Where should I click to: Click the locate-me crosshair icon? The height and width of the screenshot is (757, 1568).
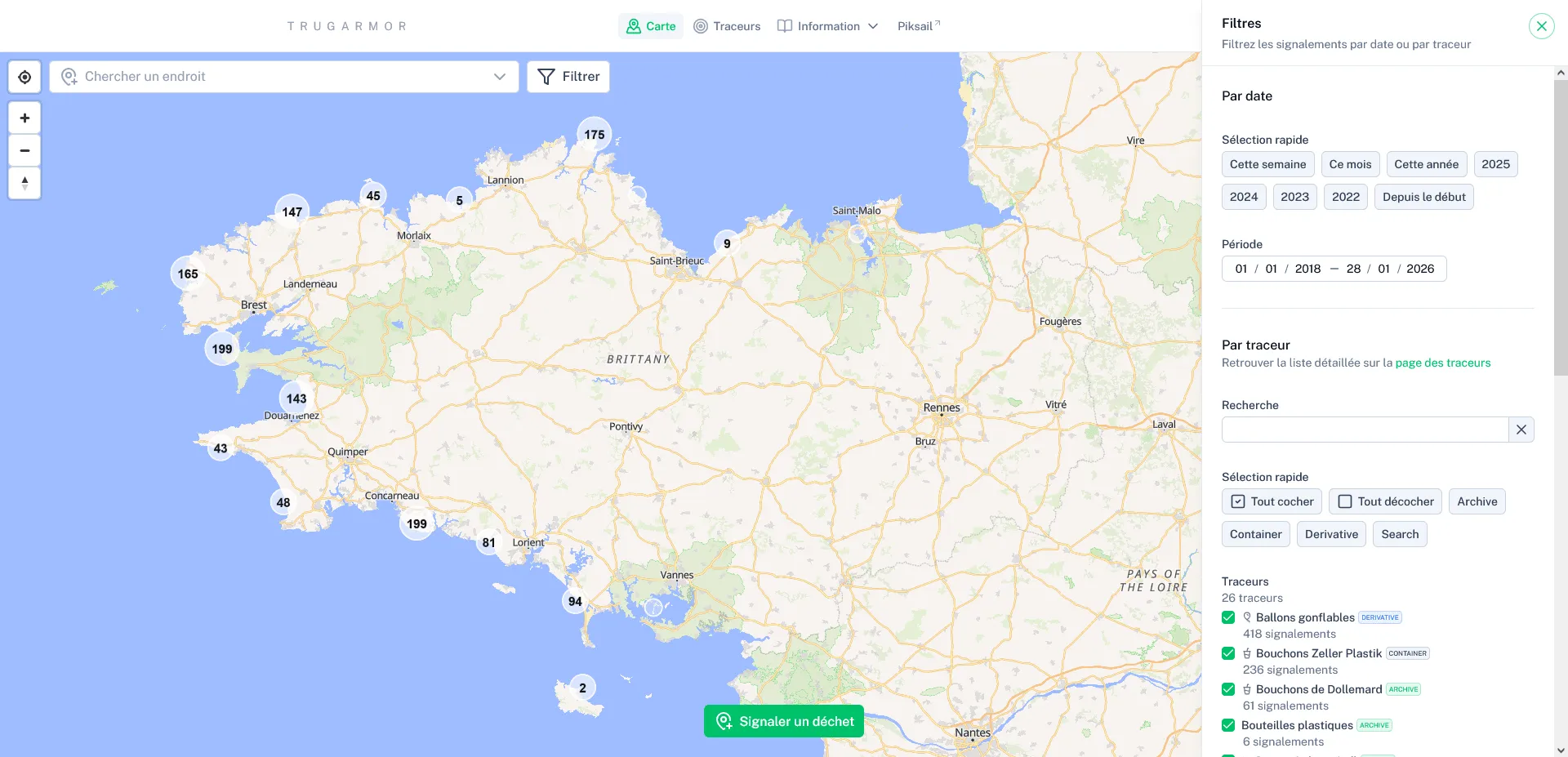tap(24, 77)
